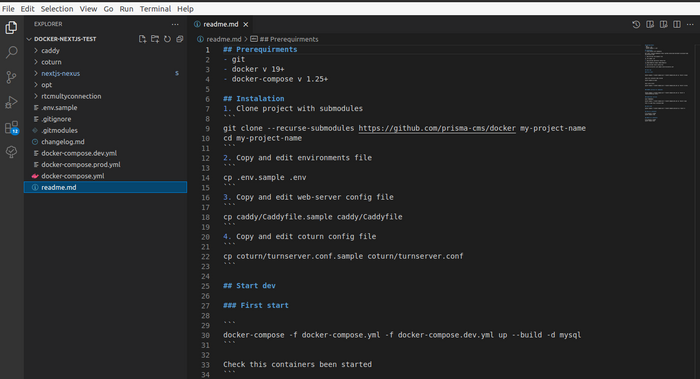Split the editor to the right

[677, 25]
